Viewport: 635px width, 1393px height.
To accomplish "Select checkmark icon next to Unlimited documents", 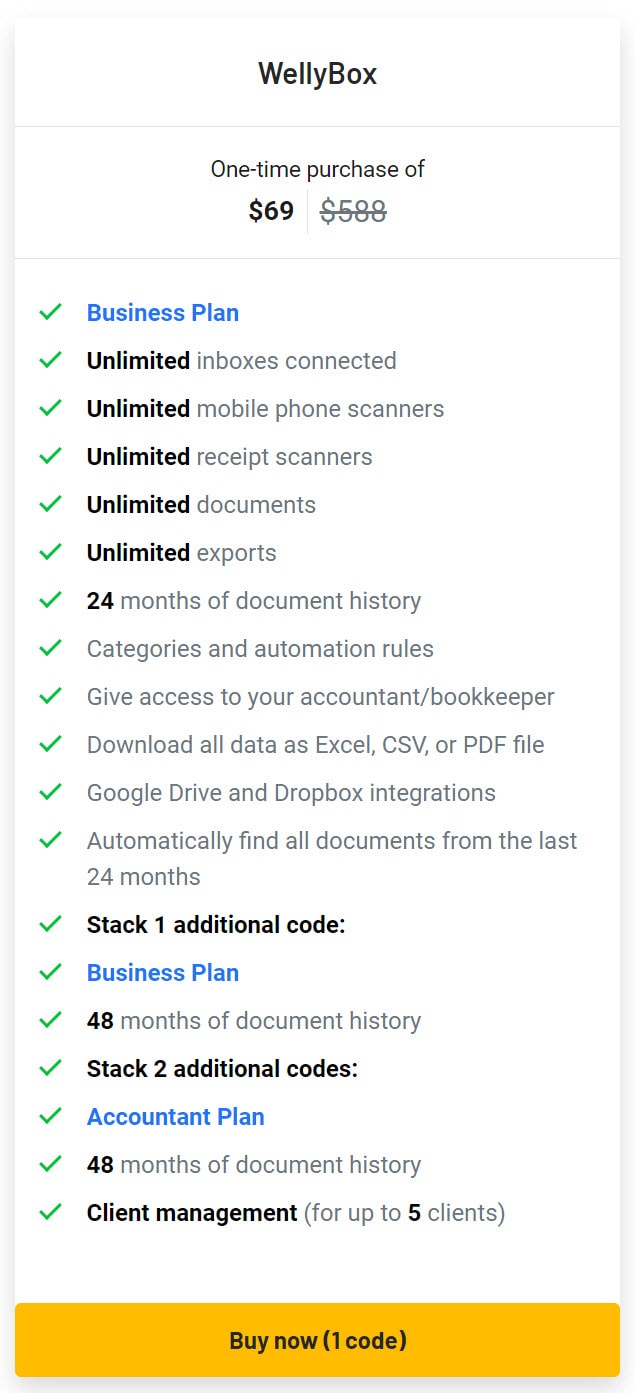I will coord(50,505).
